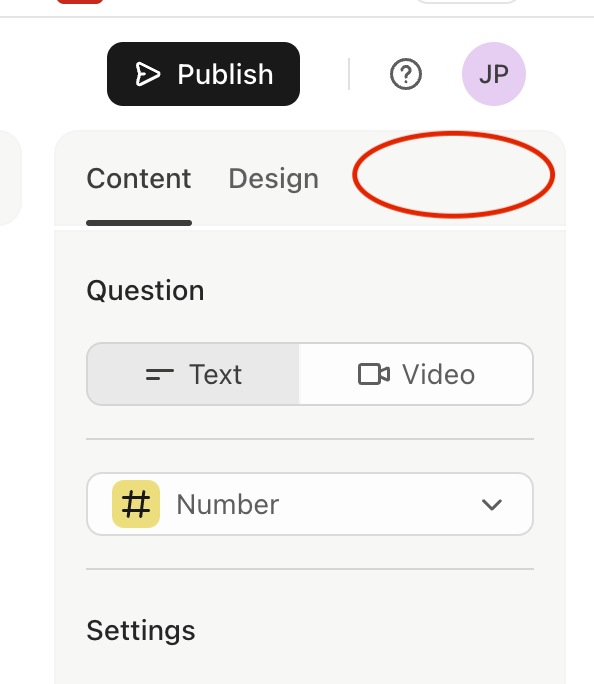Screen dimensions: 594x684
Task: Click the partially visible pill button at top
Action: (466, 2)
